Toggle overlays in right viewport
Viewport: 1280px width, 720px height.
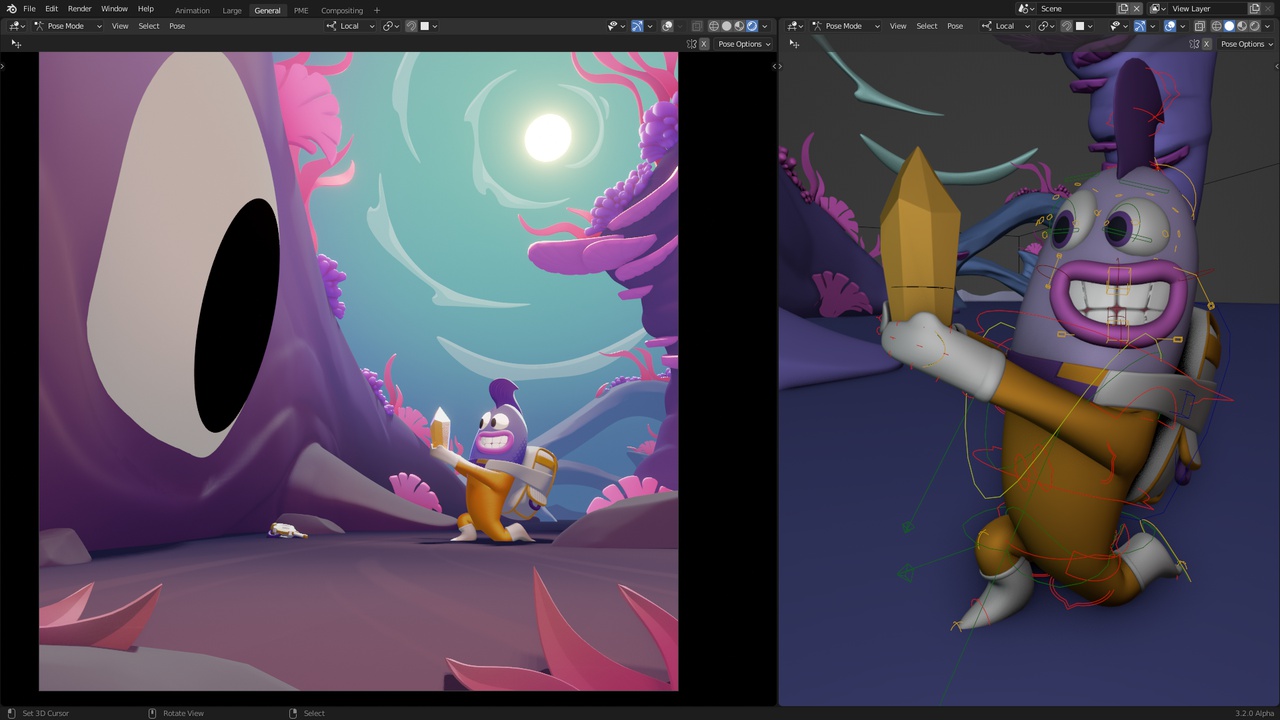[x=1170, y=26]
